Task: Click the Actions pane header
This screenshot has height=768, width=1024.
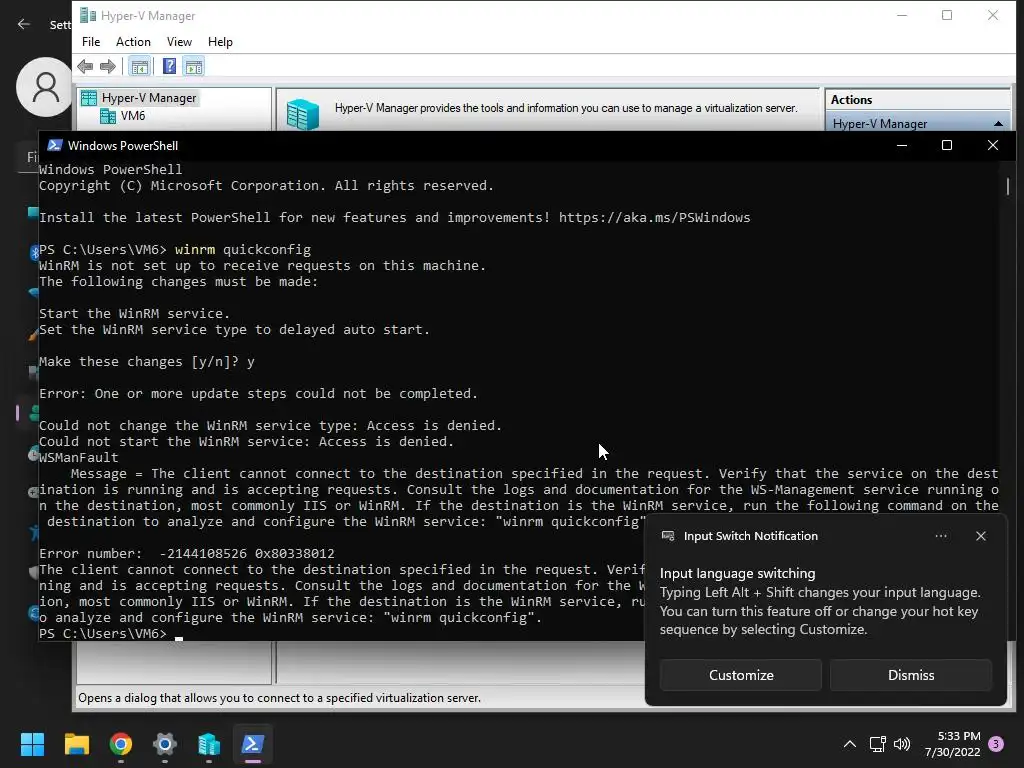Action: click(x=918, y=100)
